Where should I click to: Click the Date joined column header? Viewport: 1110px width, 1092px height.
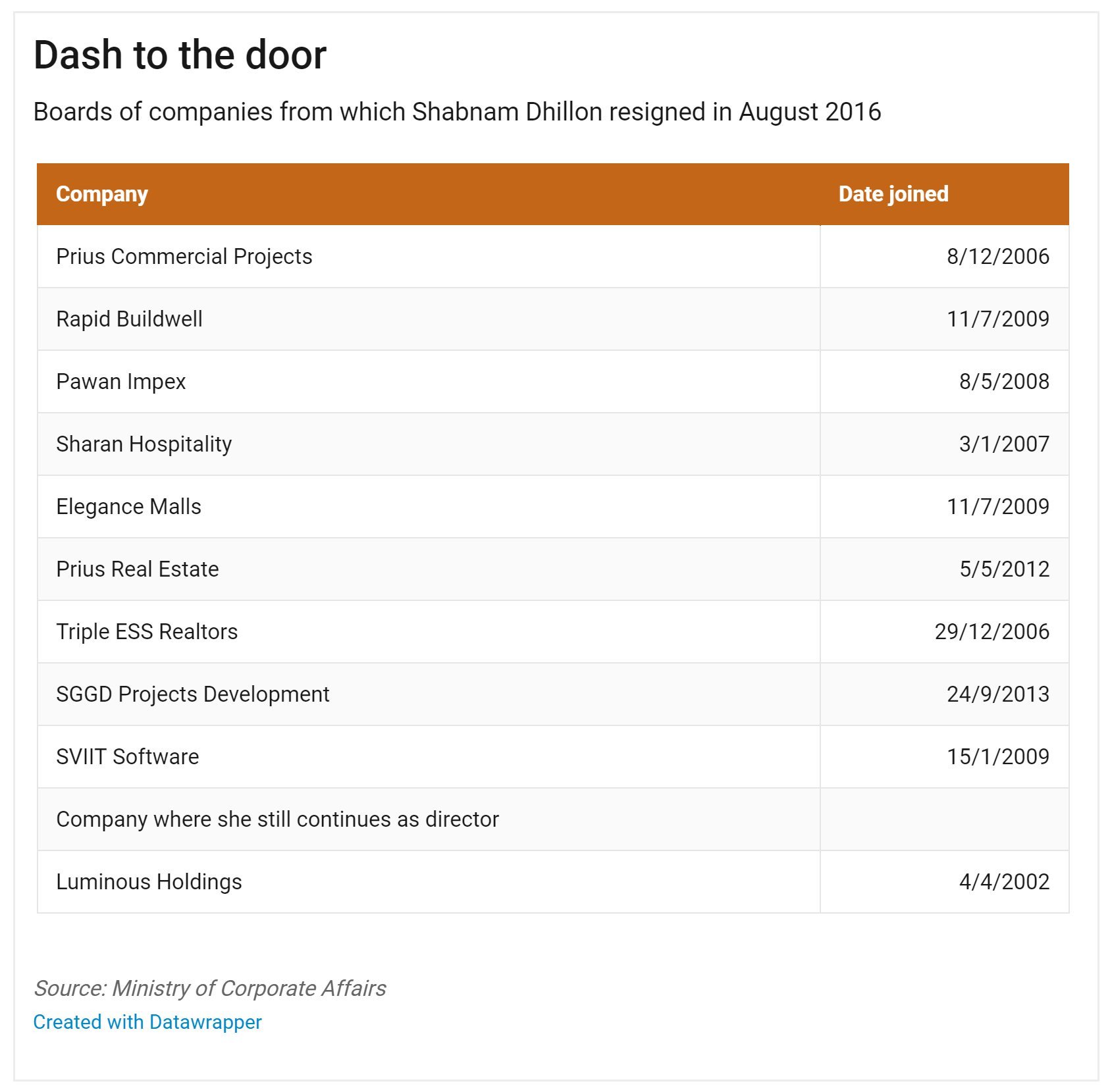click(x=893, y=194)
